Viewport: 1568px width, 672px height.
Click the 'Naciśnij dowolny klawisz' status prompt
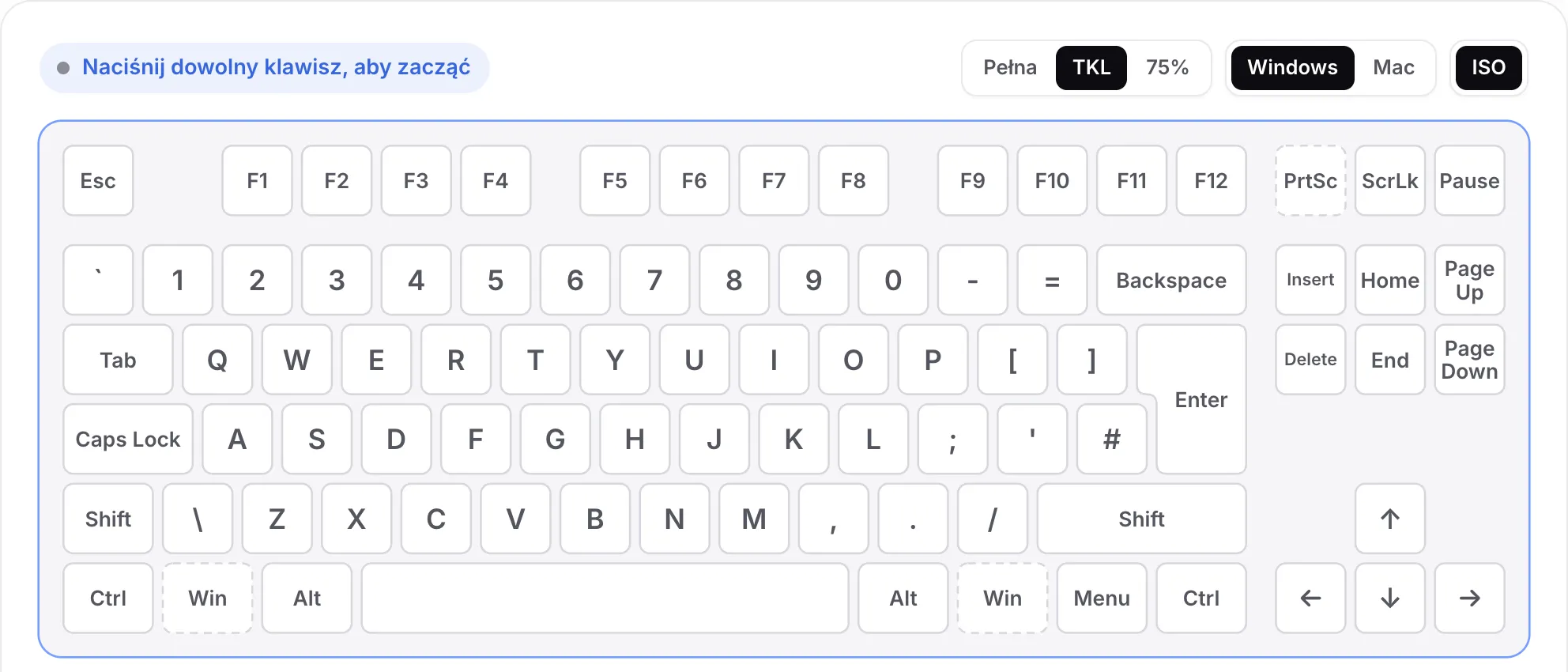coord(265,68)
